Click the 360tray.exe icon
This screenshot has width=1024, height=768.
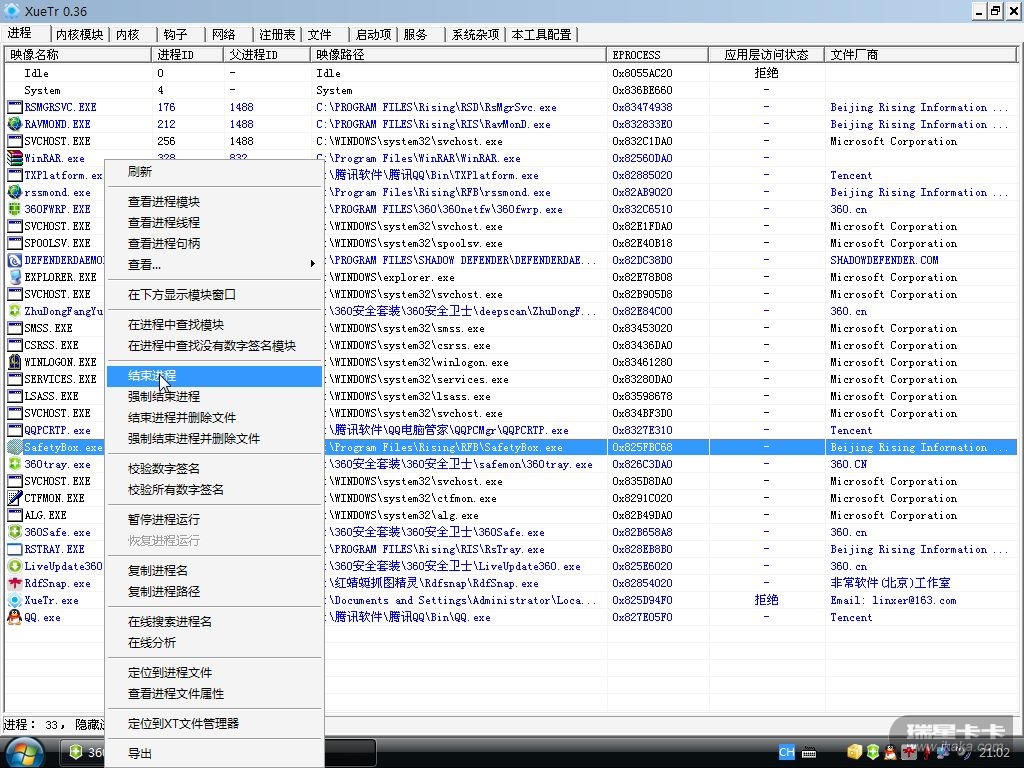tap(14, 464)
